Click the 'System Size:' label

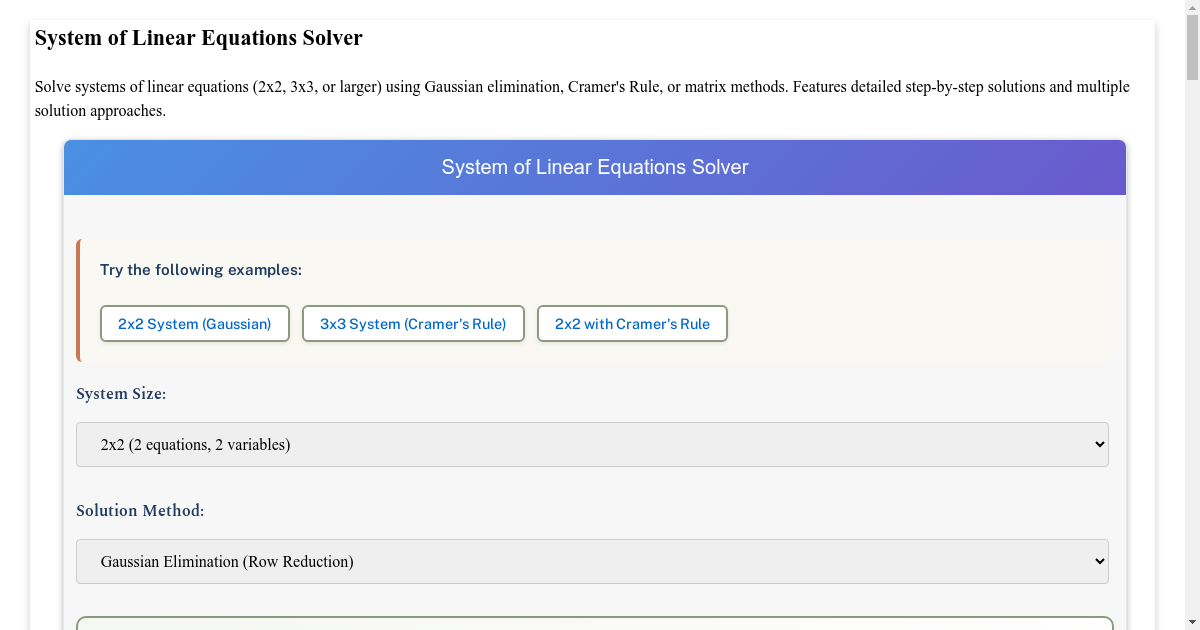pyautogui.click(x=121, y=393)
